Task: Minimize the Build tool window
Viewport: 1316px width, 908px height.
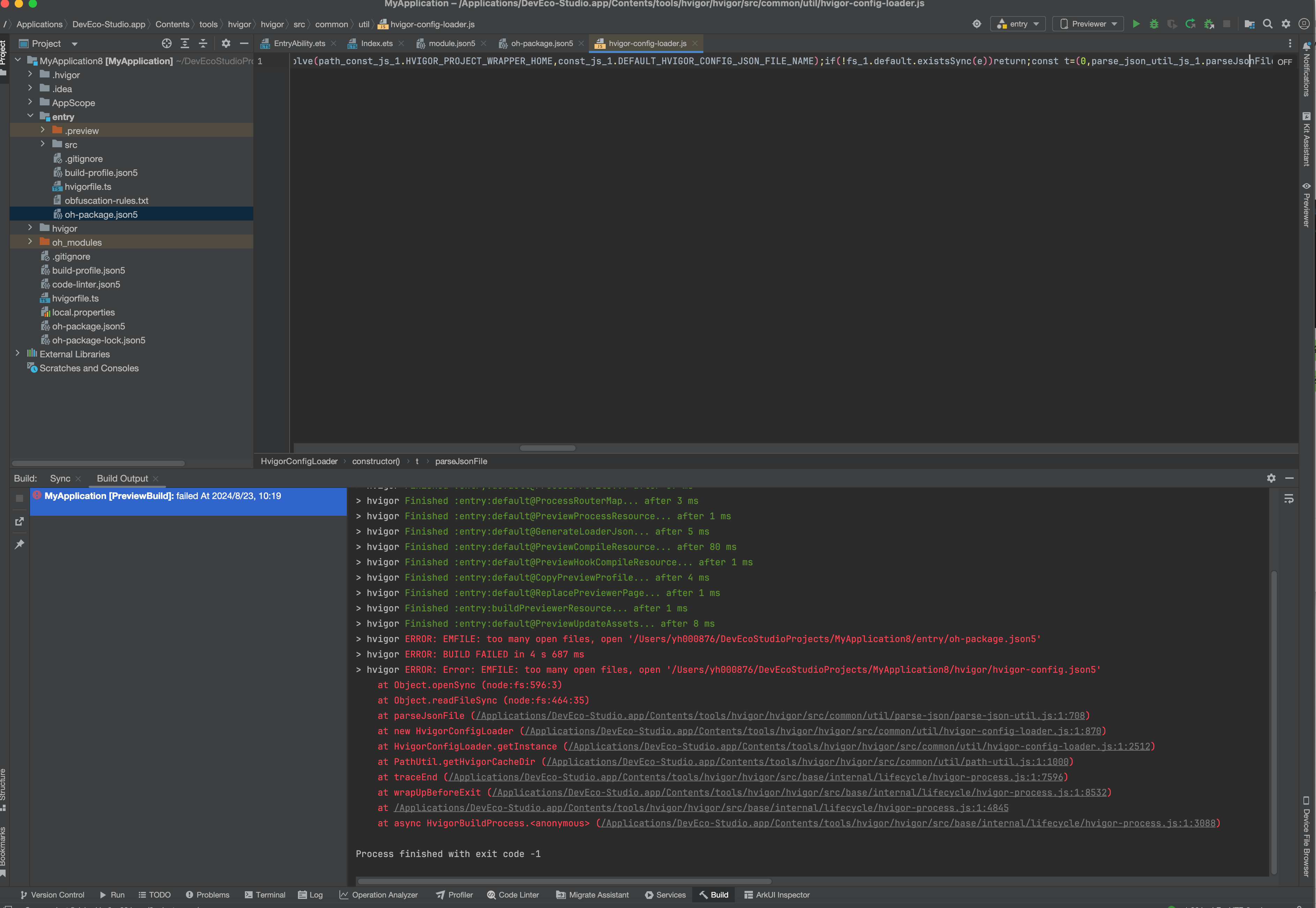Action: (x=1289, y=478)
